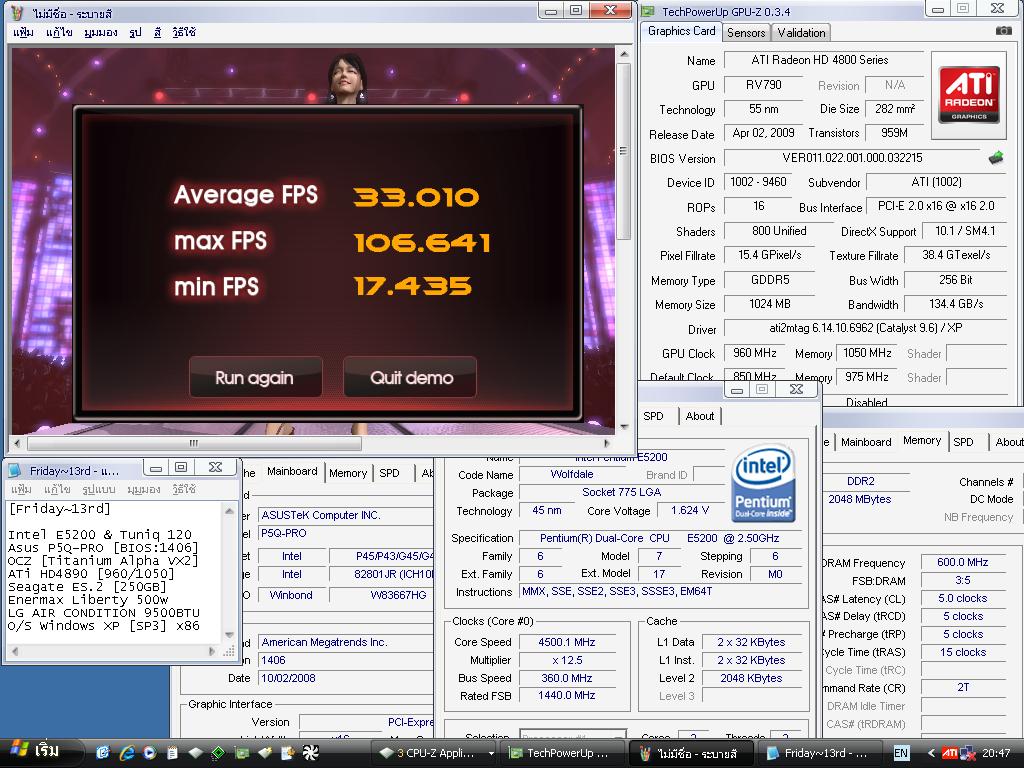This screenshot has width=1024, height=768.
Task: Click the BIOS save chip icon in GPU-Z
Action: (x=996, y=157)
